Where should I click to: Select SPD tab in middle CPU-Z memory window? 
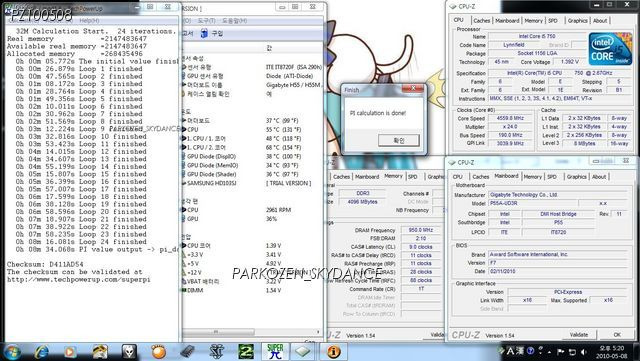[x=413, y=176]
